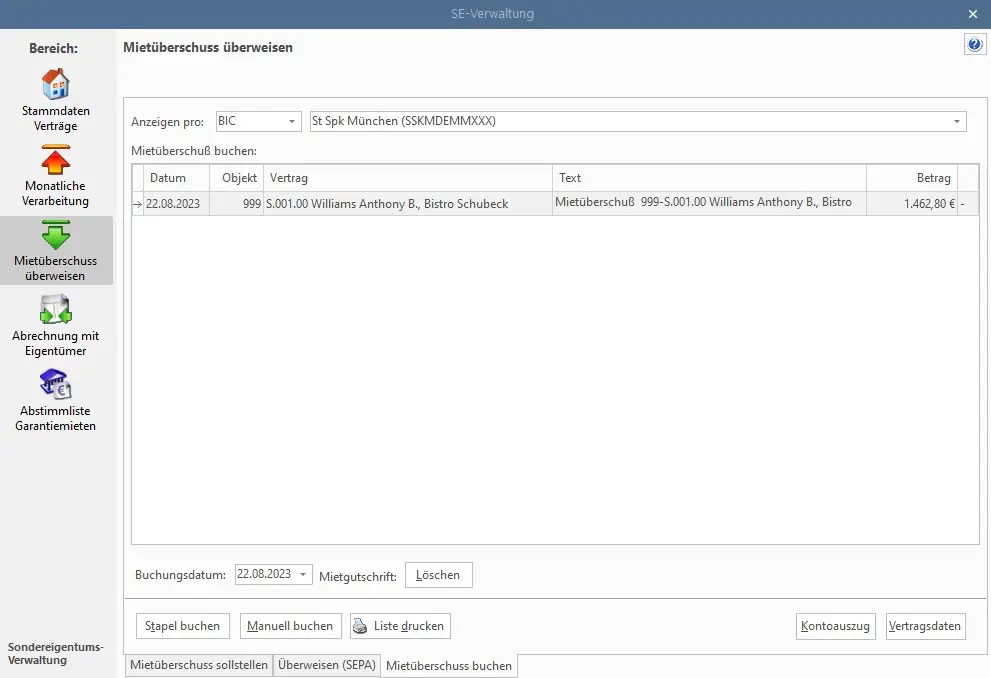Viewport: 991px width, 678px height.
Task: Click the Betrag column header
Action: (x=912, y=178)
